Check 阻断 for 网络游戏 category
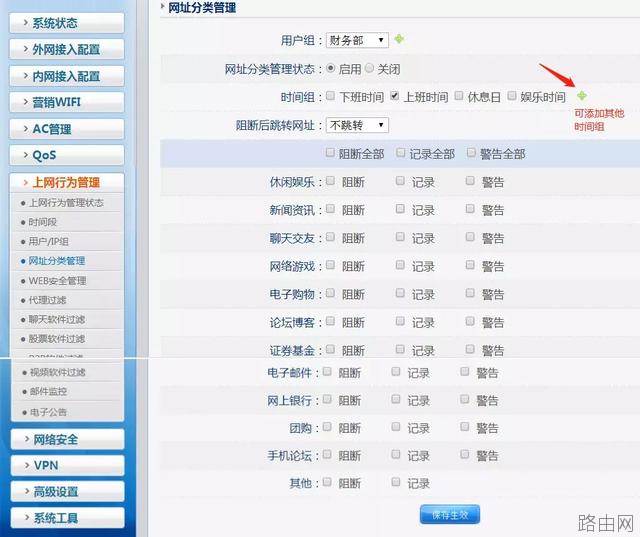 coord(330,265)
